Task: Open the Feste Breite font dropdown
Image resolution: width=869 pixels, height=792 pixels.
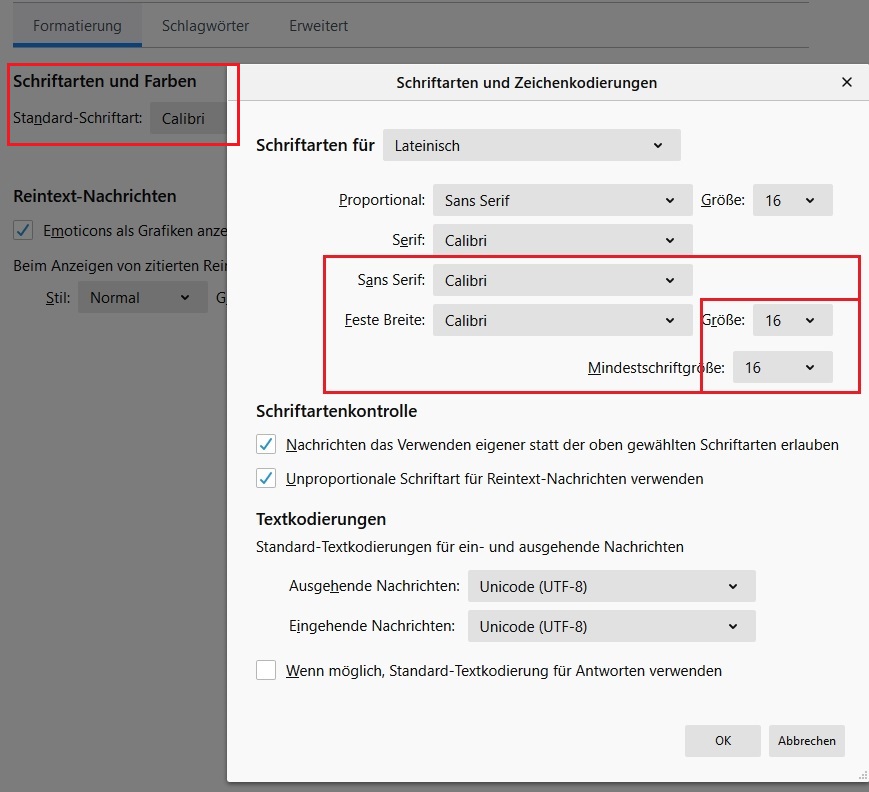Action: pos(561,320)
